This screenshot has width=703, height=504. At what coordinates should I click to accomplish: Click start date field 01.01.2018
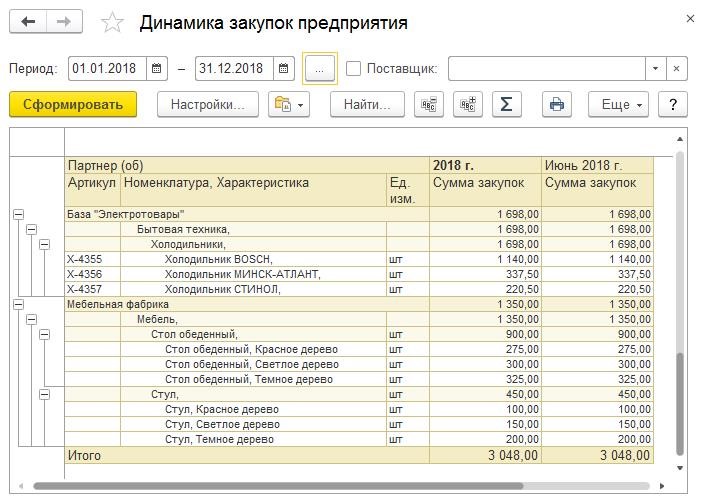tap(107, 69)
